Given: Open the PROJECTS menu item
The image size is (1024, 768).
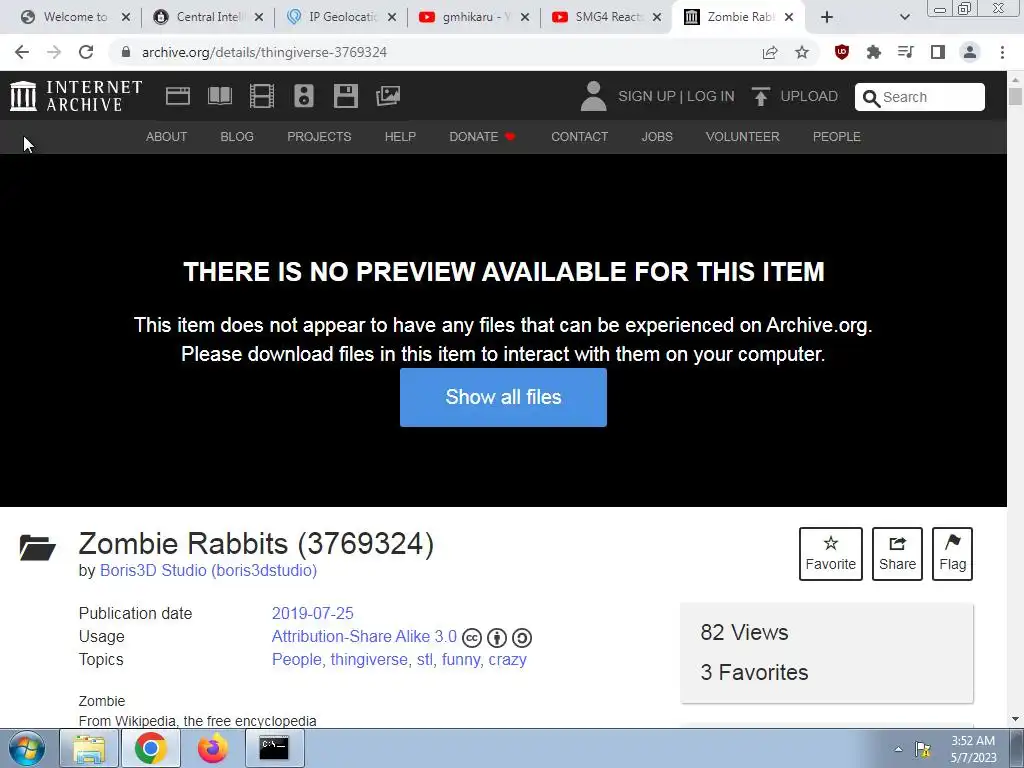Looking at the screenshot, I should [319, 136].
